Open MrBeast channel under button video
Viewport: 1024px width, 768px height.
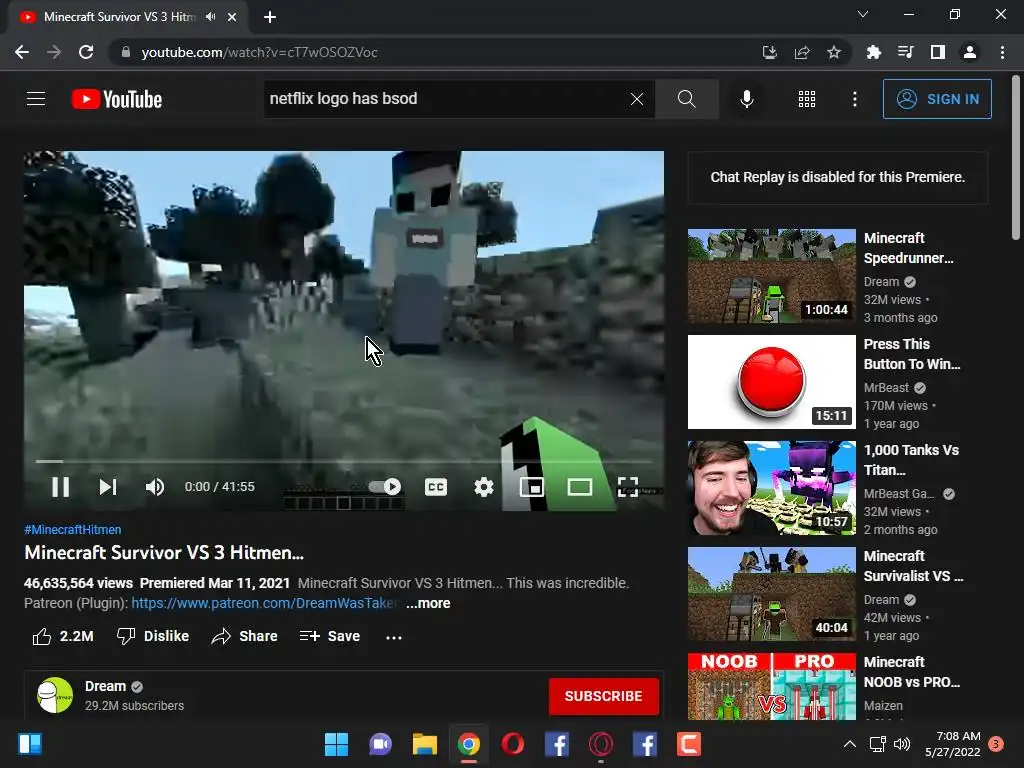886,388
